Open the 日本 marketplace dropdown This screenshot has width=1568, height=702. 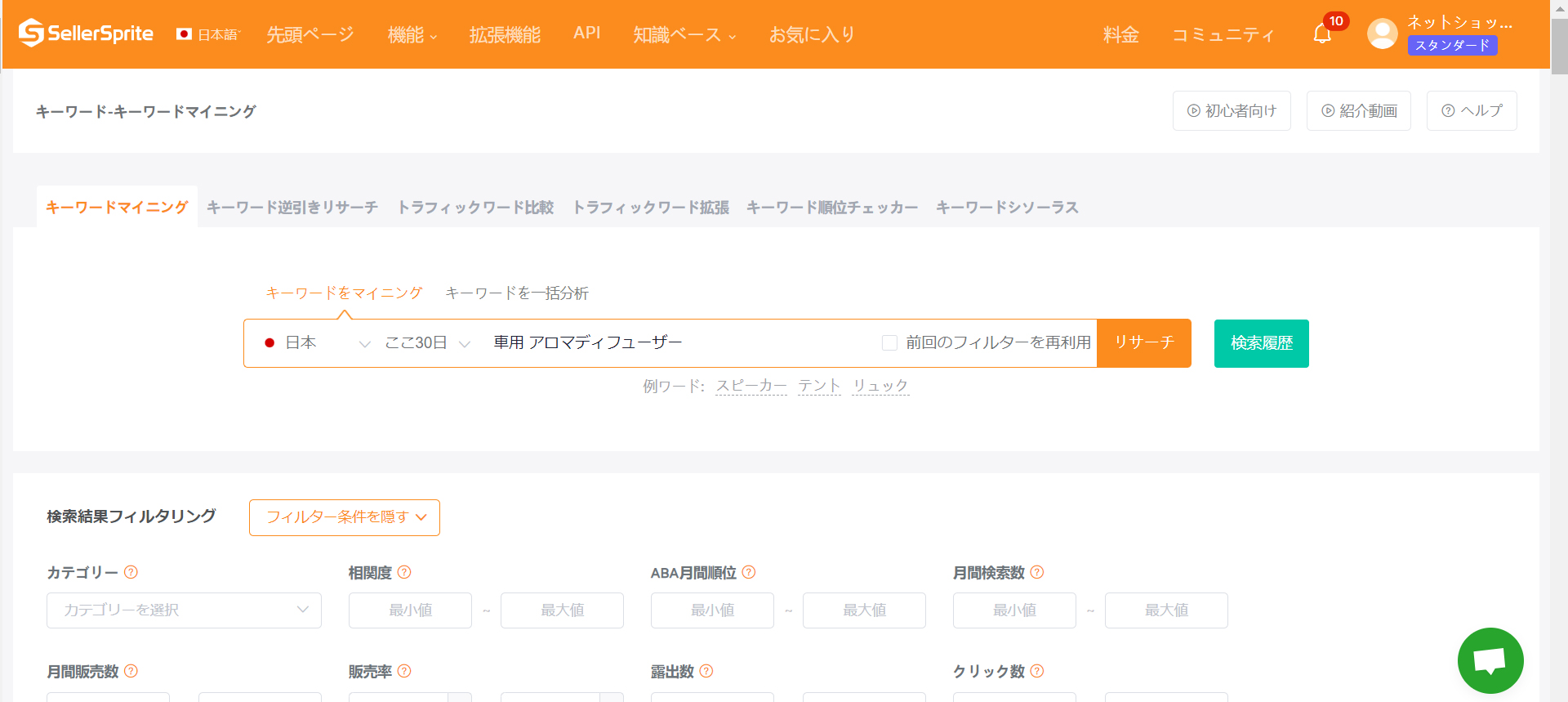[x=317, y=343]
